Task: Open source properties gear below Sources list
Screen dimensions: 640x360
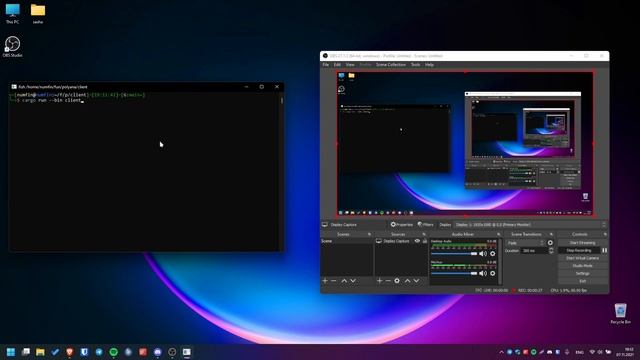Action: (x=397, y=281)
